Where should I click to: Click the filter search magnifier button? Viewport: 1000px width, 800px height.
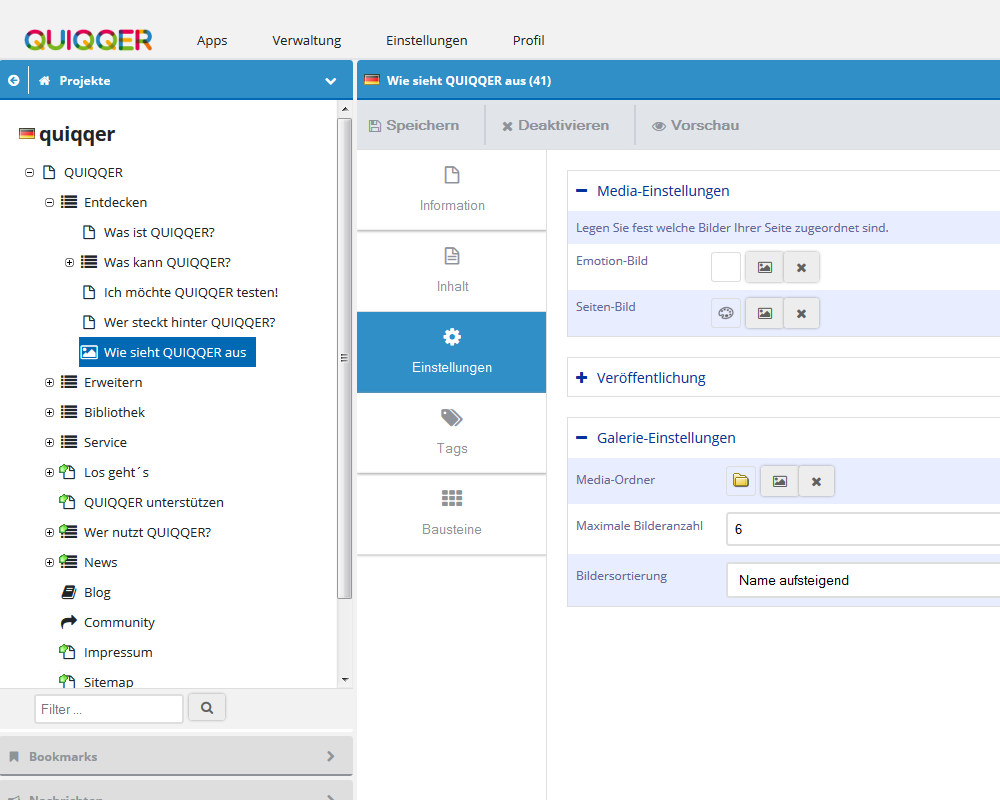coord(207,707)
